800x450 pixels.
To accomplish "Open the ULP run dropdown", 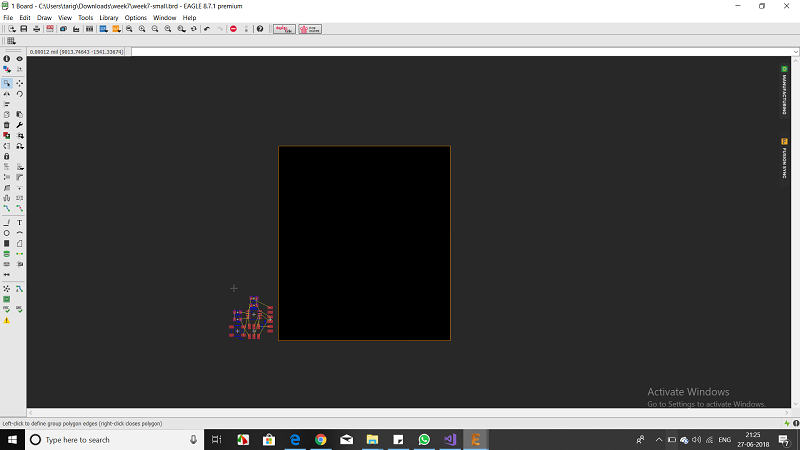I will click(x=116, y=29).
